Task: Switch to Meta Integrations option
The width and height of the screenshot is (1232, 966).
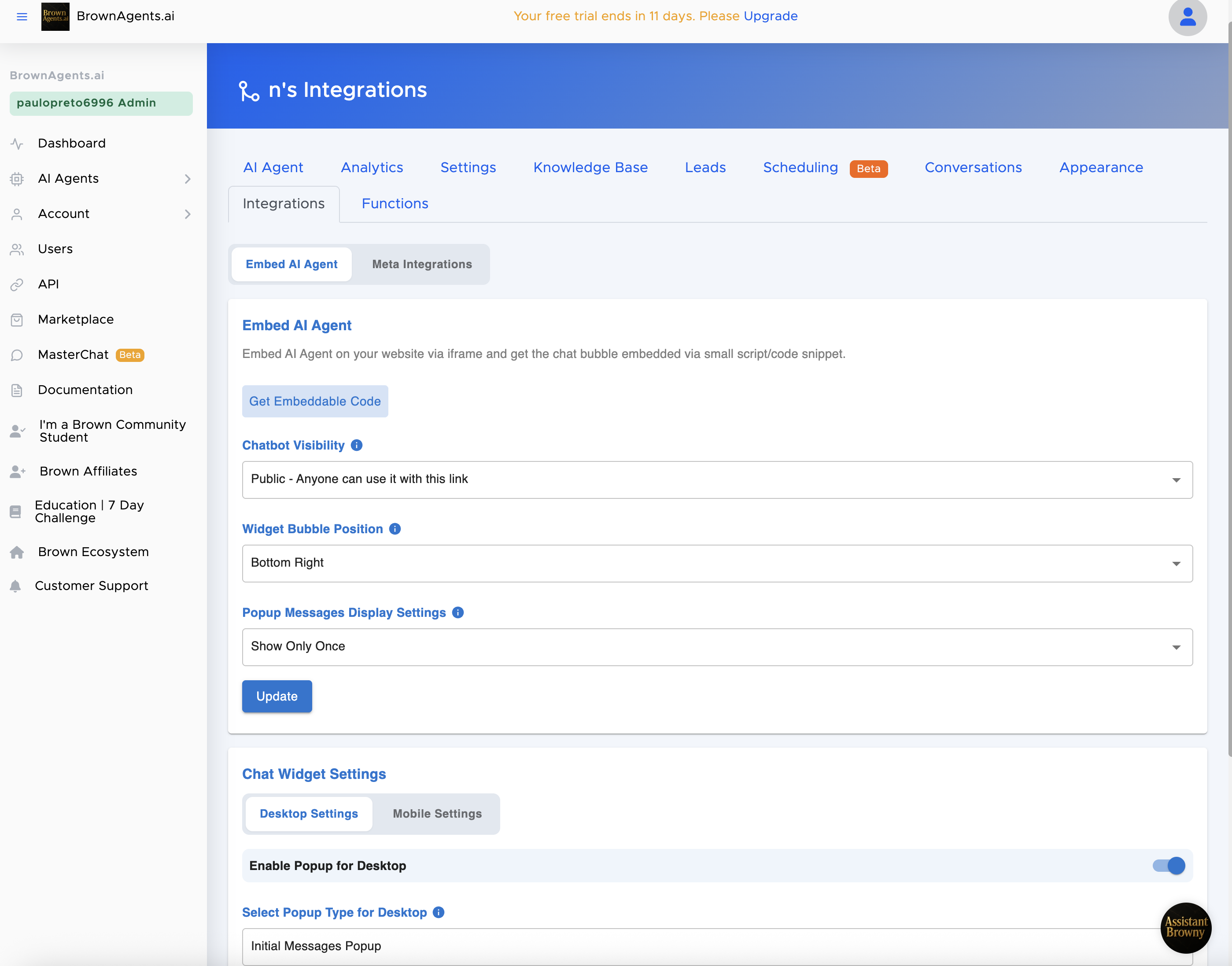Action: [421, 264]
